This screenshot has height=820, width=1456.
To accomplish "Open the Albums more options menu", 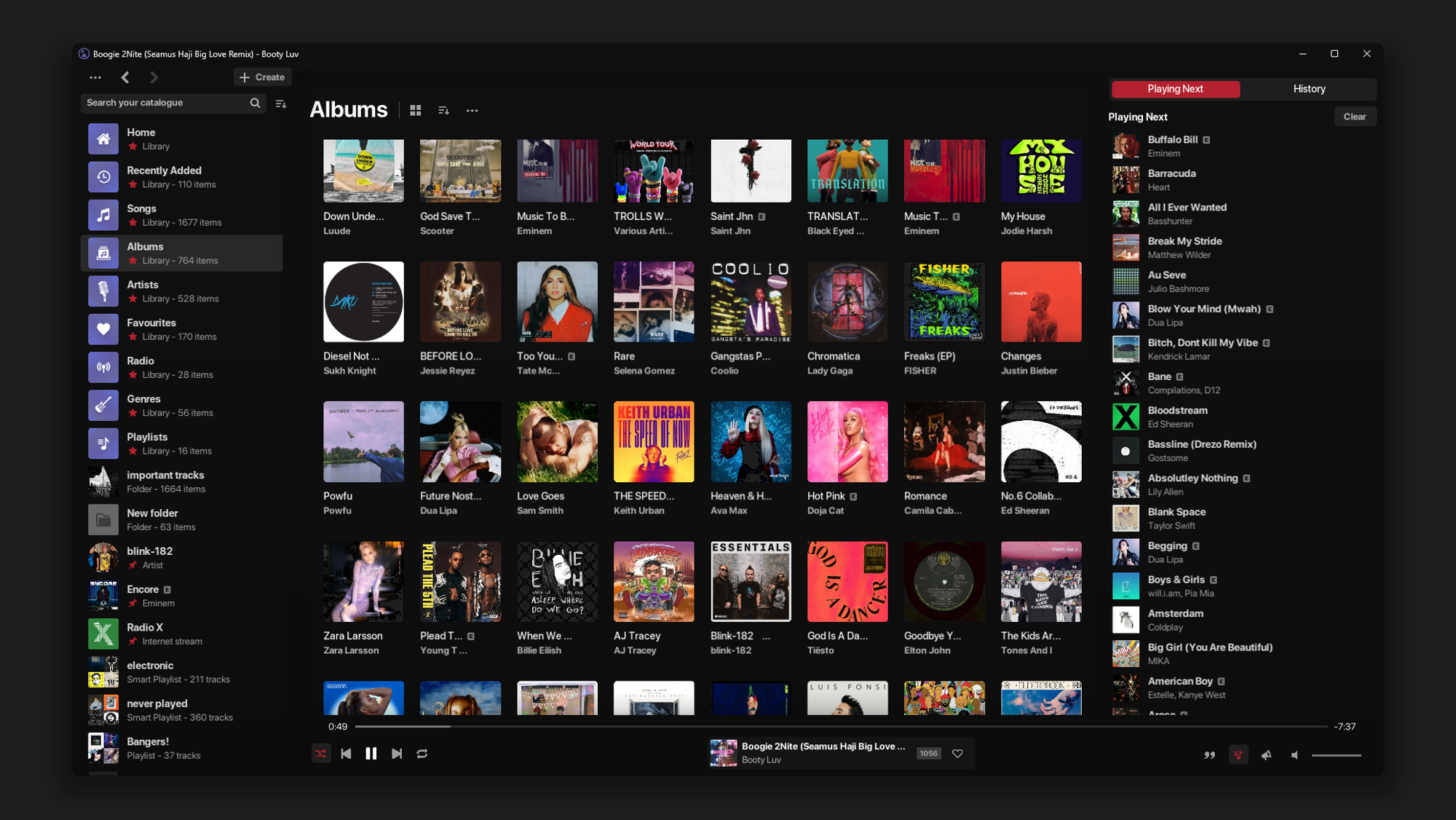I will point(472,111).
